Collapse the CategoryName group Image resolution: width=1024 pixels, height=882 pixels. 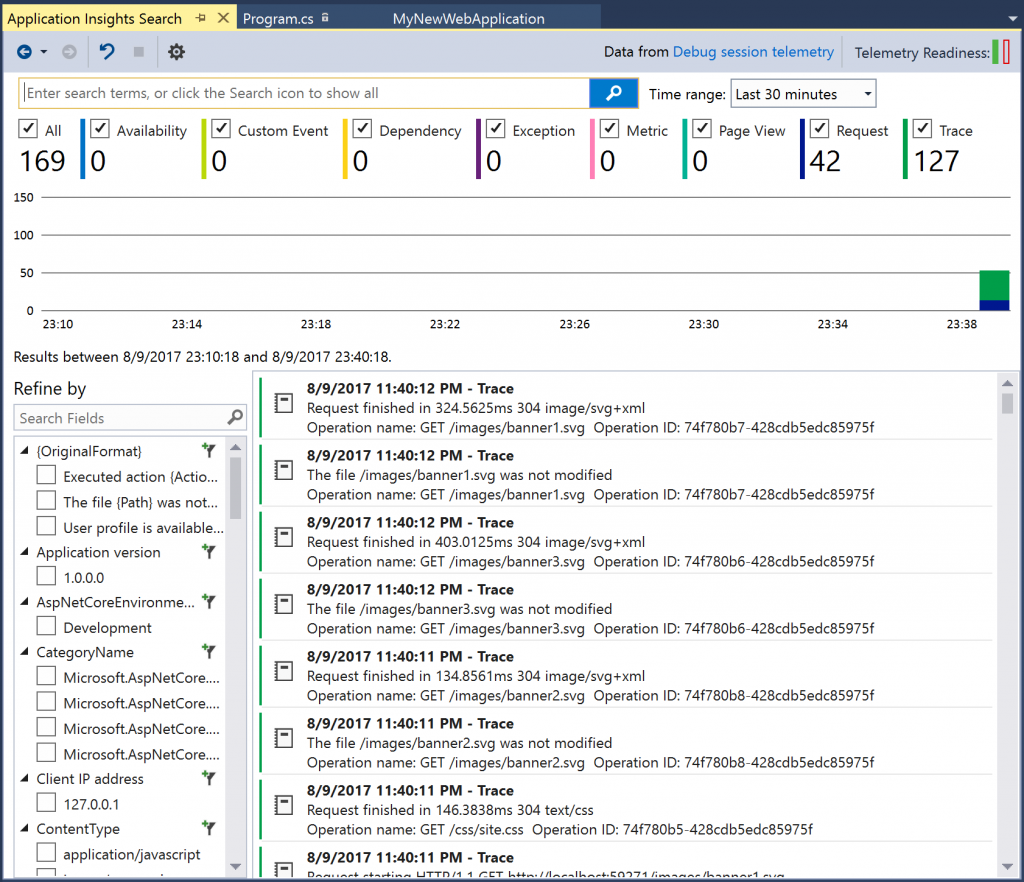click(x=25, y=651)
